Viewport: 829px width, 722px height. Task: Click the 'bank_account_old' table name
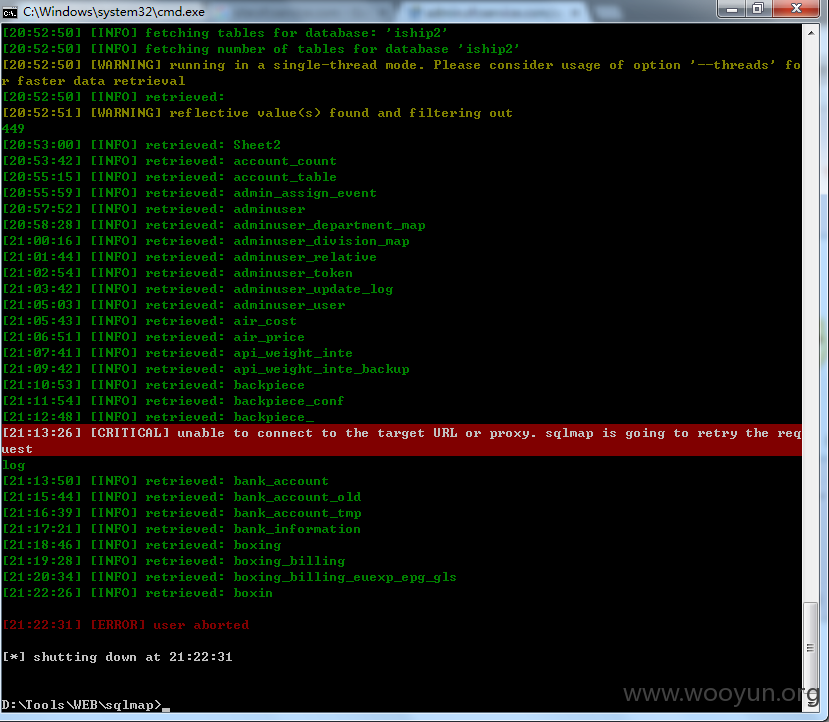click(x=297, y=497)
